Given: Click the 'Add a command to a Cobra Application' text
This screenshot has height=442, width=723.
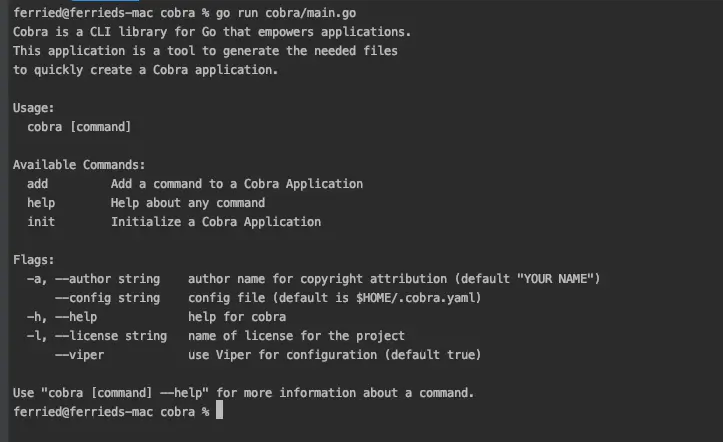Looking at the screenshot, I should [x=237, y=184].
